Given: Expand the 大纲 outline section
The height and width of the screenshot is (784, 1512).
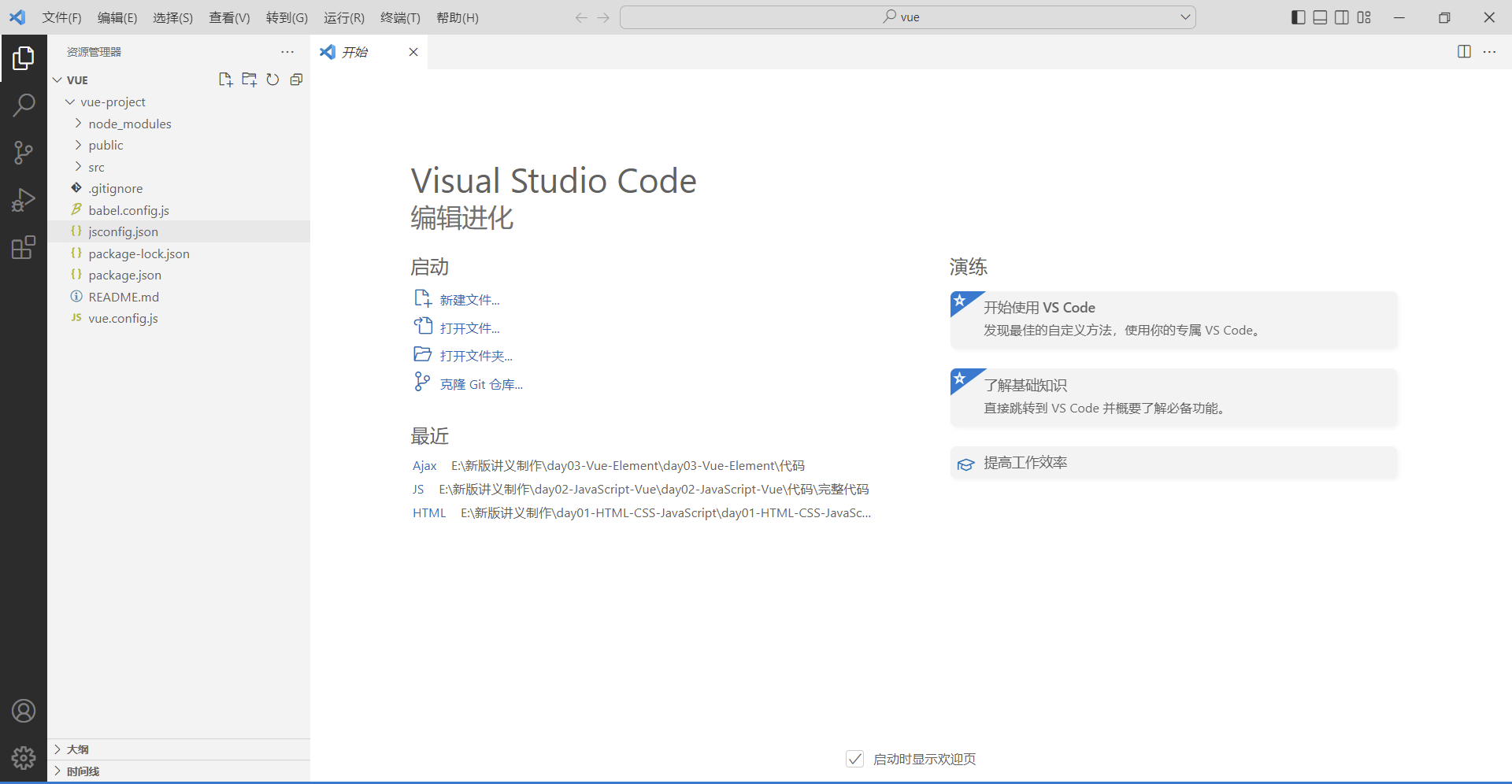Looking at the screenshot, I should [x=179, y=749].
